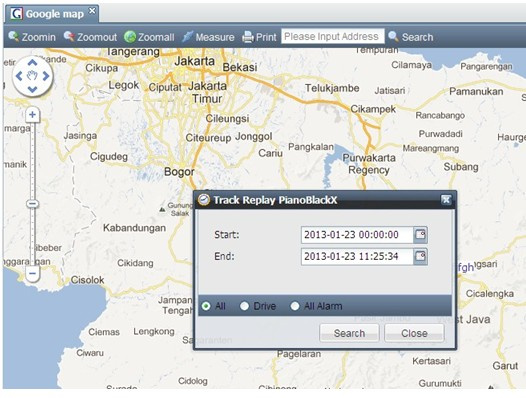Pan the map up arrow

pyautogui.click(x=32, y=62)
